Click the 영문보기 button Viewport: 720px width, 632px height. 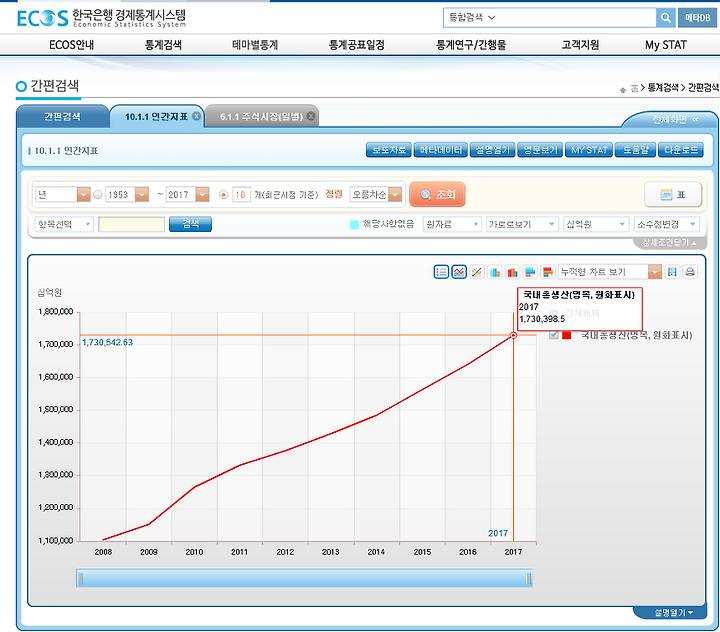(540, 150)
